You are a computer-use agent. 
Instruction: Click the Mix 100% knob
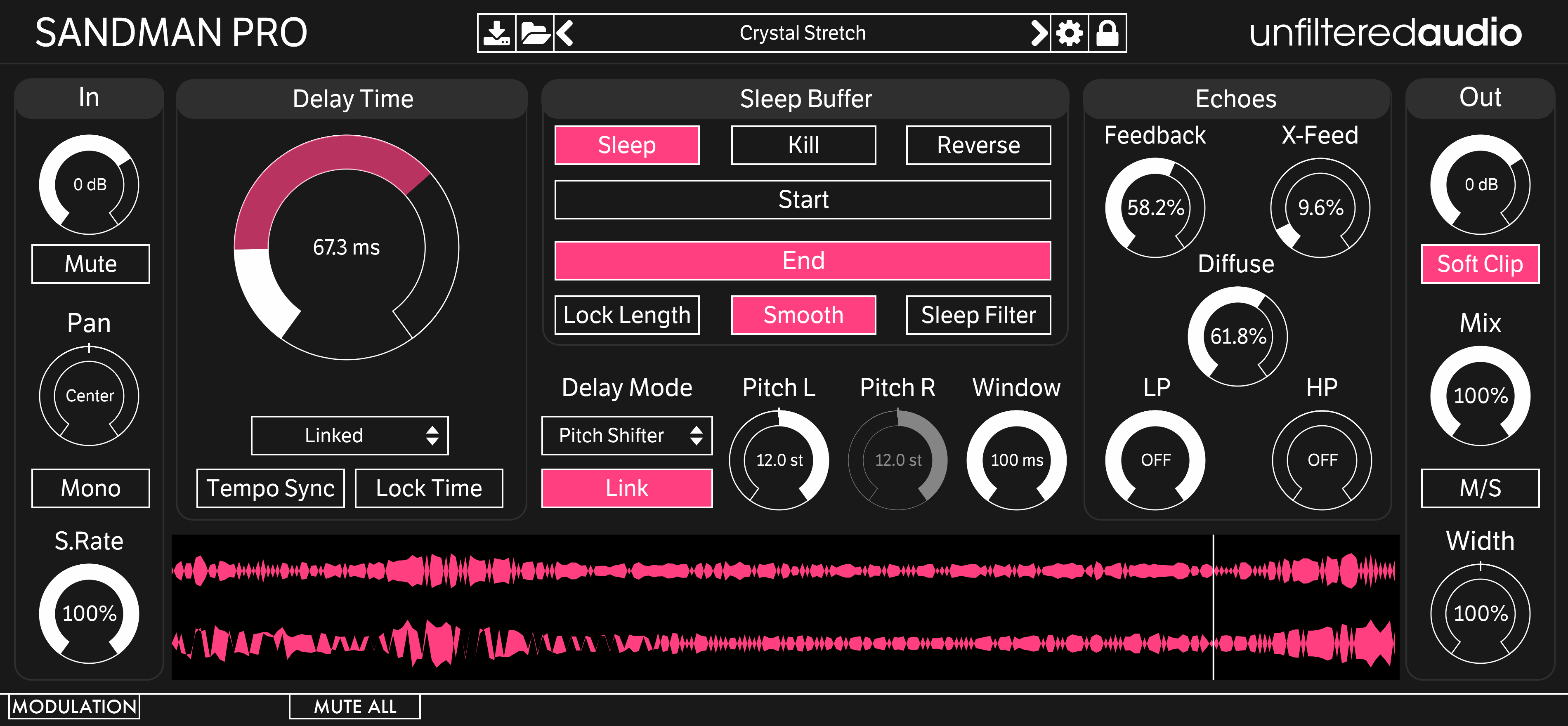[x=1481, y=396]
